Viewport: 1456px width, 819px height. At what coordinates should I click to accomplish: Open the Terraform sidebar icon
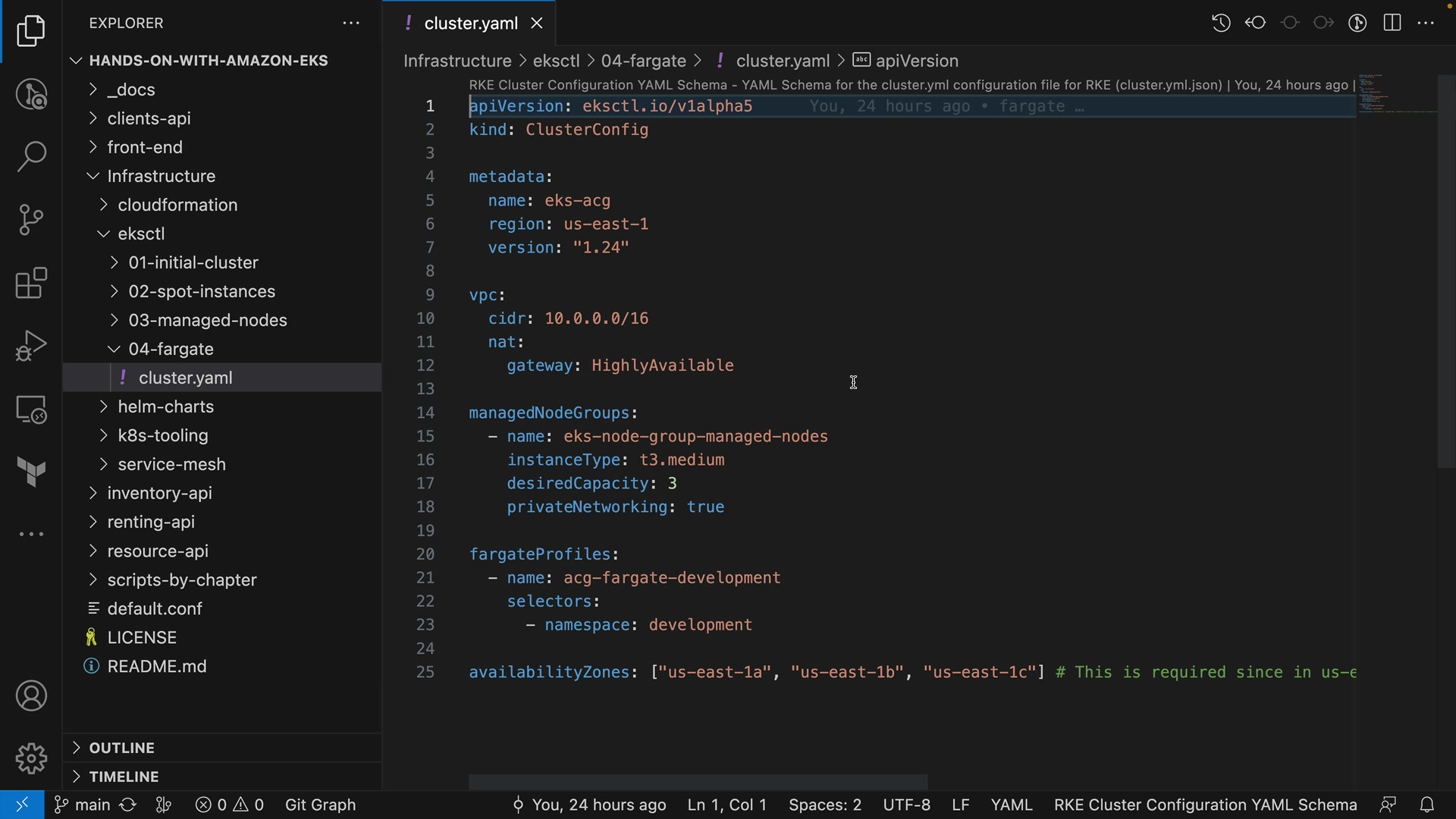[x=31, y=472]
